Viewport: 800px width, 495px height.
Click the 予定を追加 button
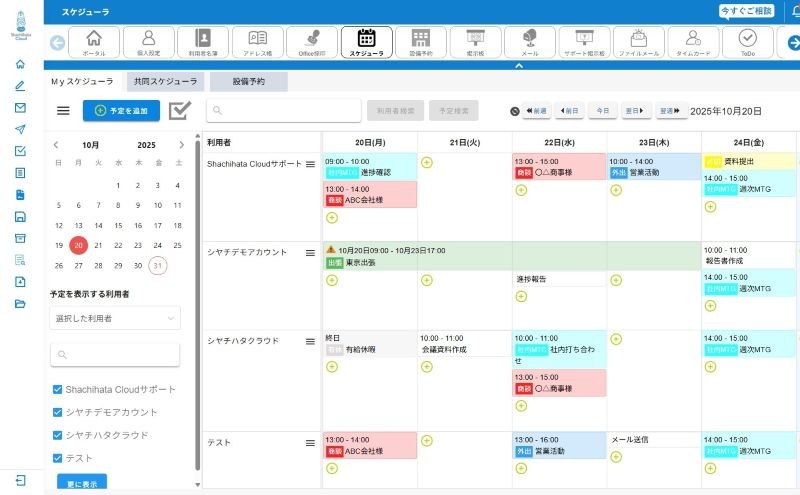pos(121,111)
